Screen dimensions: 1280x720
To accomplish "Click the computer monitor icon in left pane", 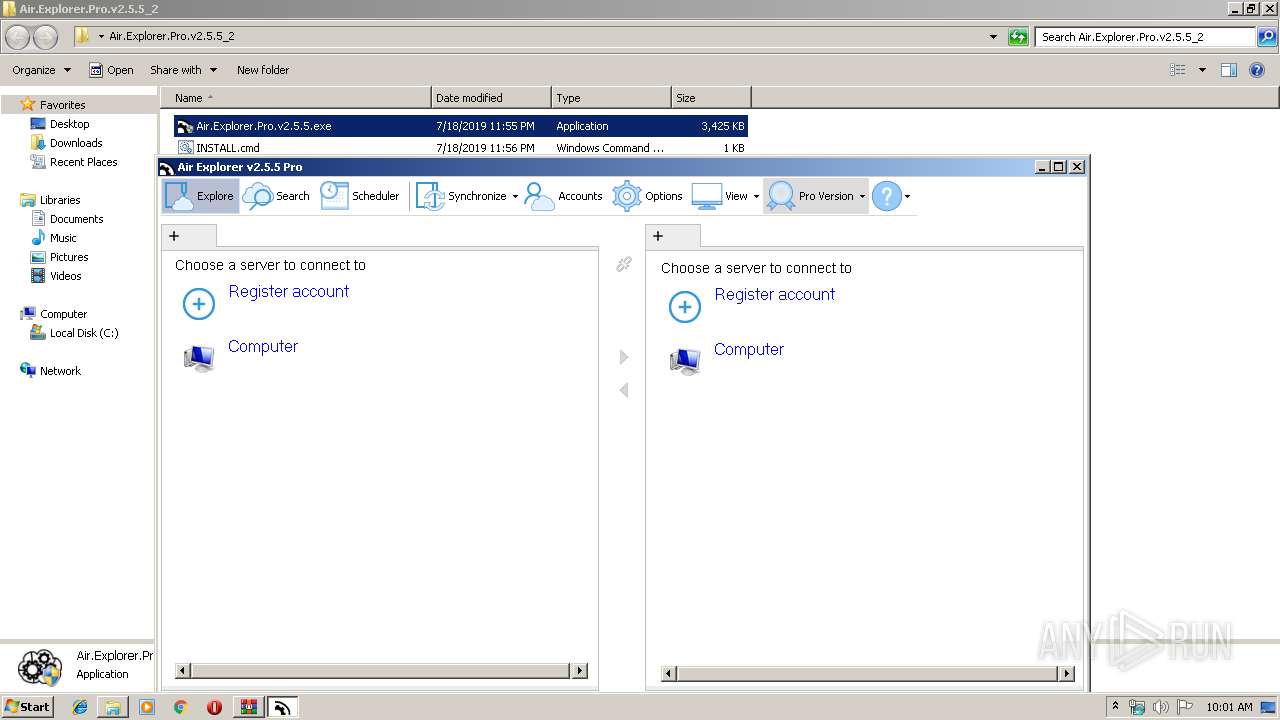I will tap(199, 358).
